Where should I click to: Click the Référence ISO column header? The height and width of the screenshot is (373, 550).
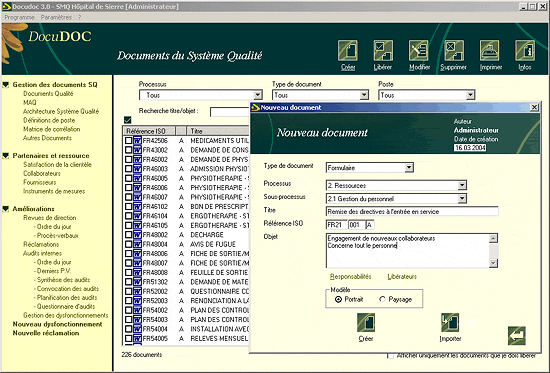[x=149, y=131]
